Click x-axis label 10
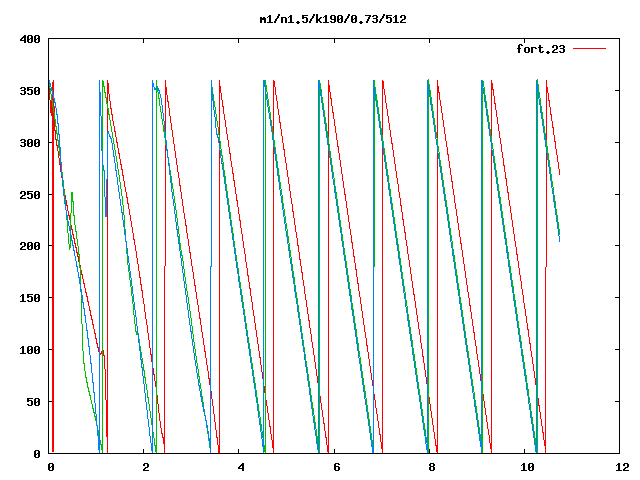Screen dimensions: 640x480 527,467
